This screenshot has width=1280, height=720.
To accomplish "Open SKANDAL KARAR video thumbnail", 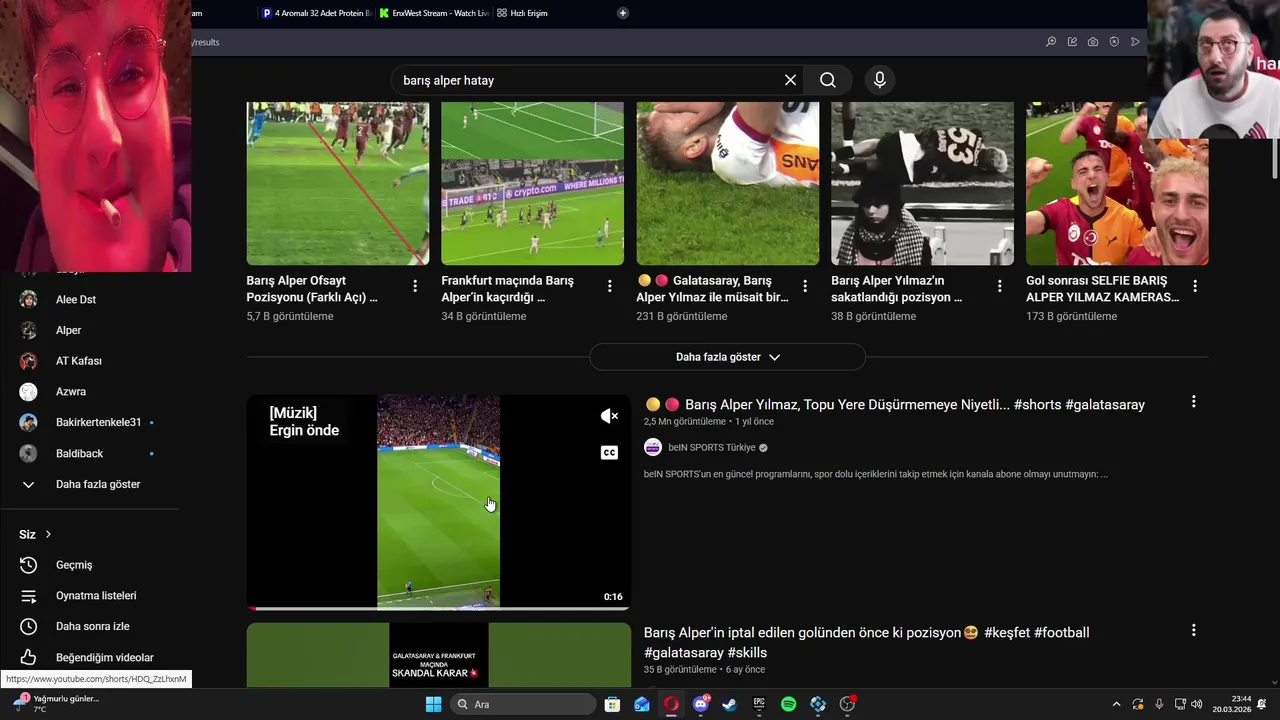I will [x=438, y=655].
